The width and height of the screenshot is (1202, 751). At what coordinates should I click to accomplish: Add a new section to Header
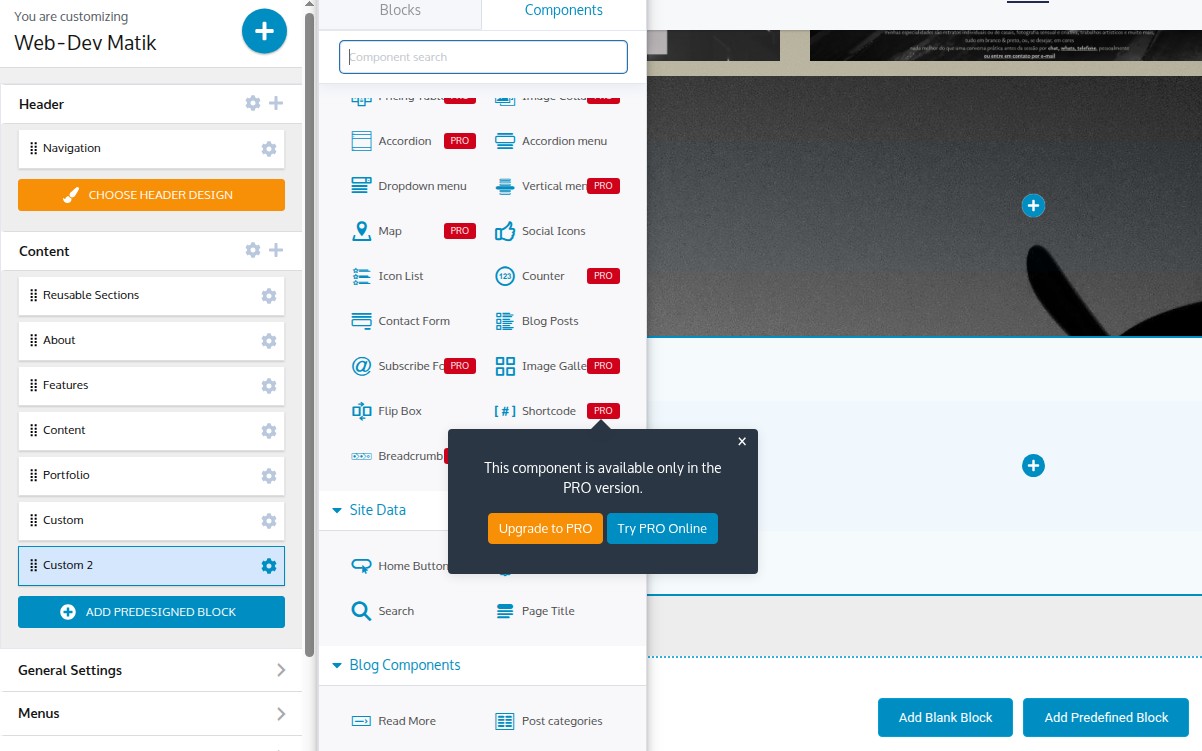point(276,103)
